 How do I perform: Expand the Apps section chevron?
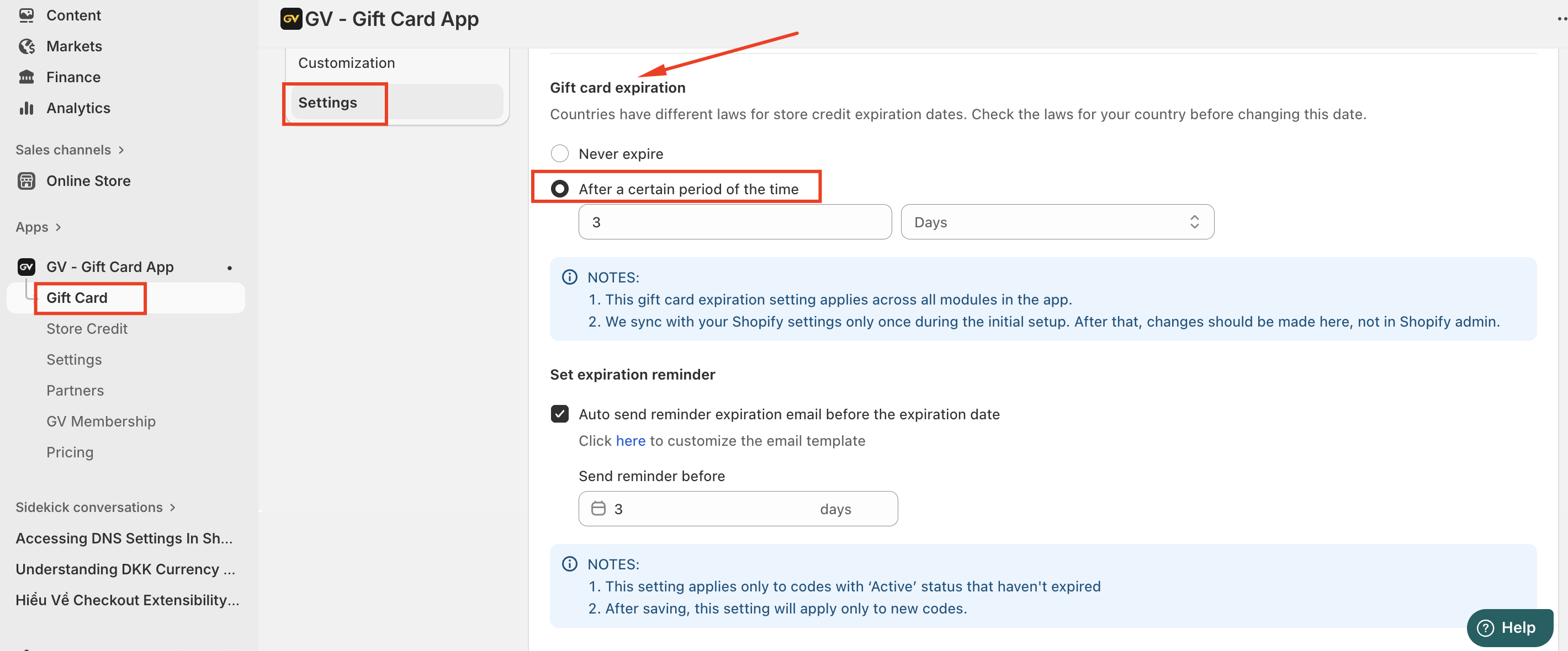pos(59,227)
